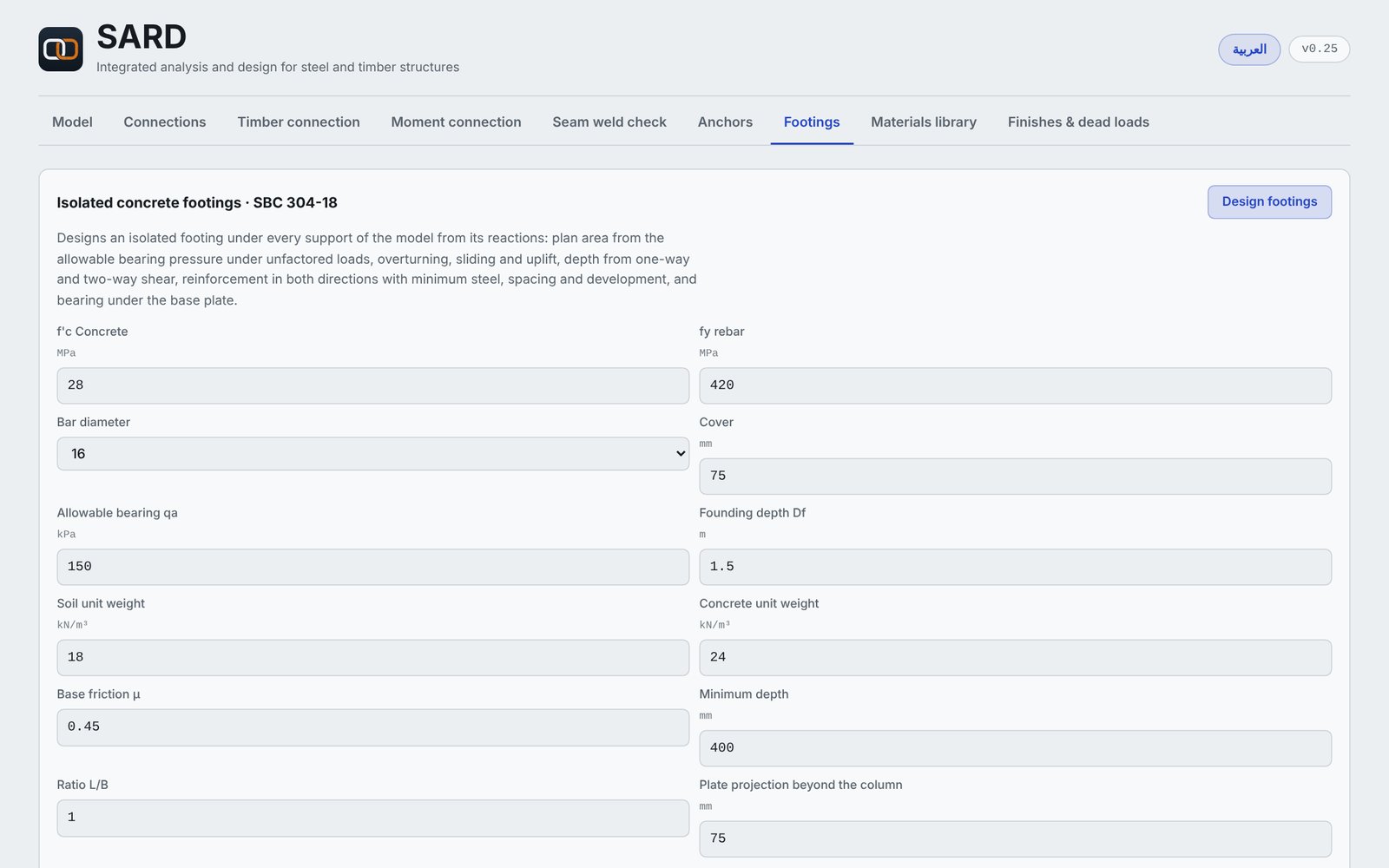Click the heading "Isolated concrete footings · SBC 304-18"
This screenshot has width=1389, height=868.
pos(197,203)
